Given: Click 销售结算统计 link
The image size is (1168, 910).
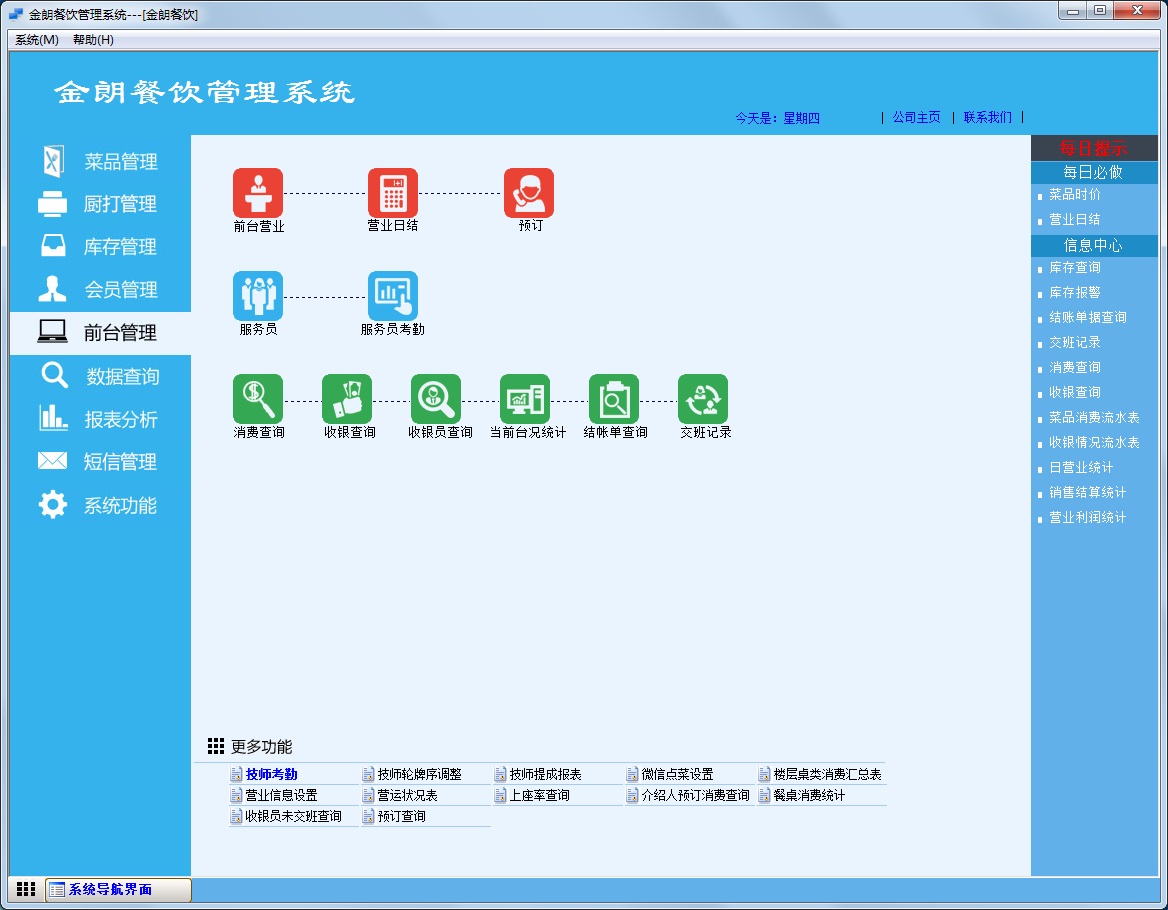Looking at the screenshot, I should point(1088,492).
